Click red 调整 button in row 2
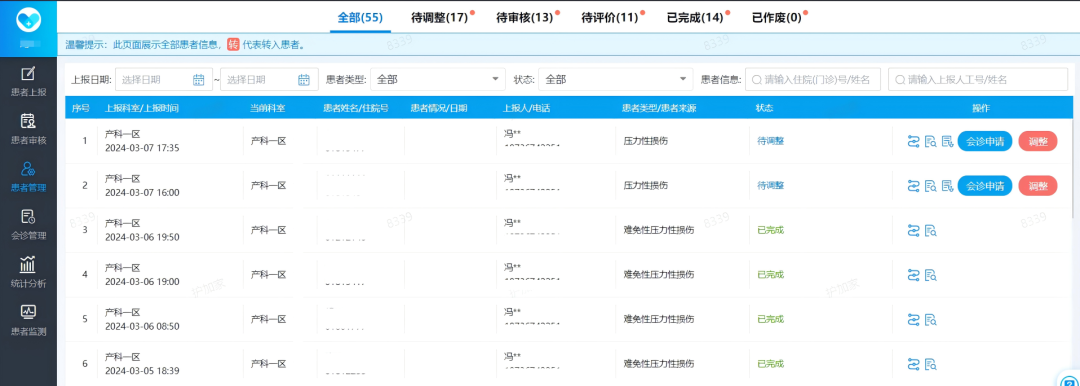The image size is (1080, 386). pyautogui.click(x=1037, y=186)
